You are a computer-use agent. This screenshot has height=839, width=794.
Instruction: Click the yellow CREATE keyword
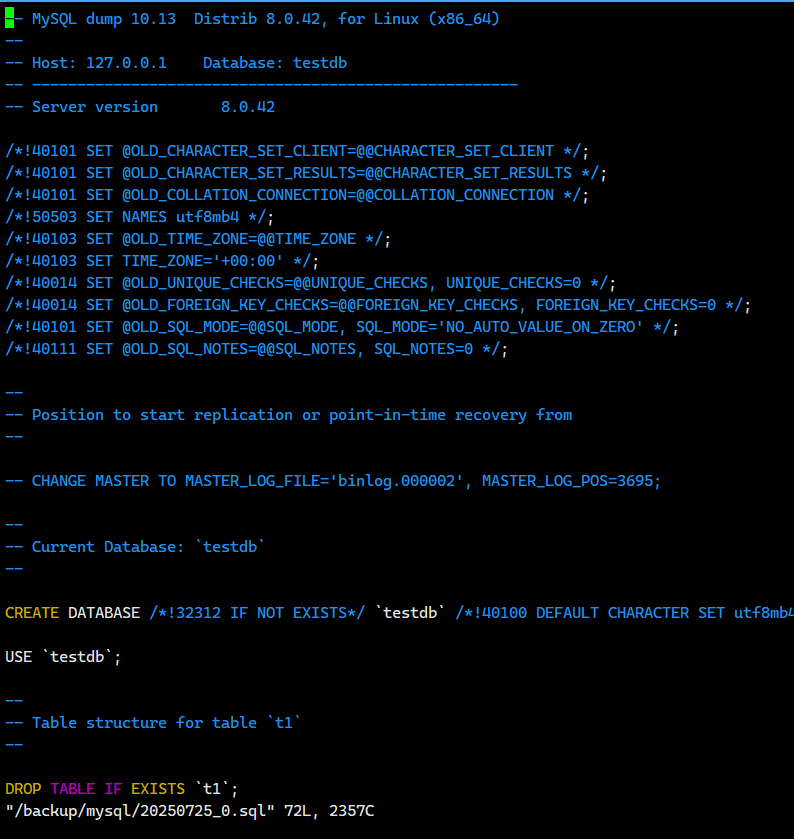pyautogui.click(x=32, y=613)
